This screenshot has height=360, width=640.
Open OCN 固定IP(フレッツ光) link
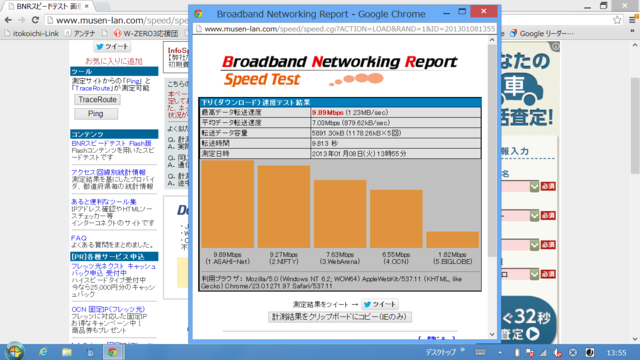(x=108, y=309)
